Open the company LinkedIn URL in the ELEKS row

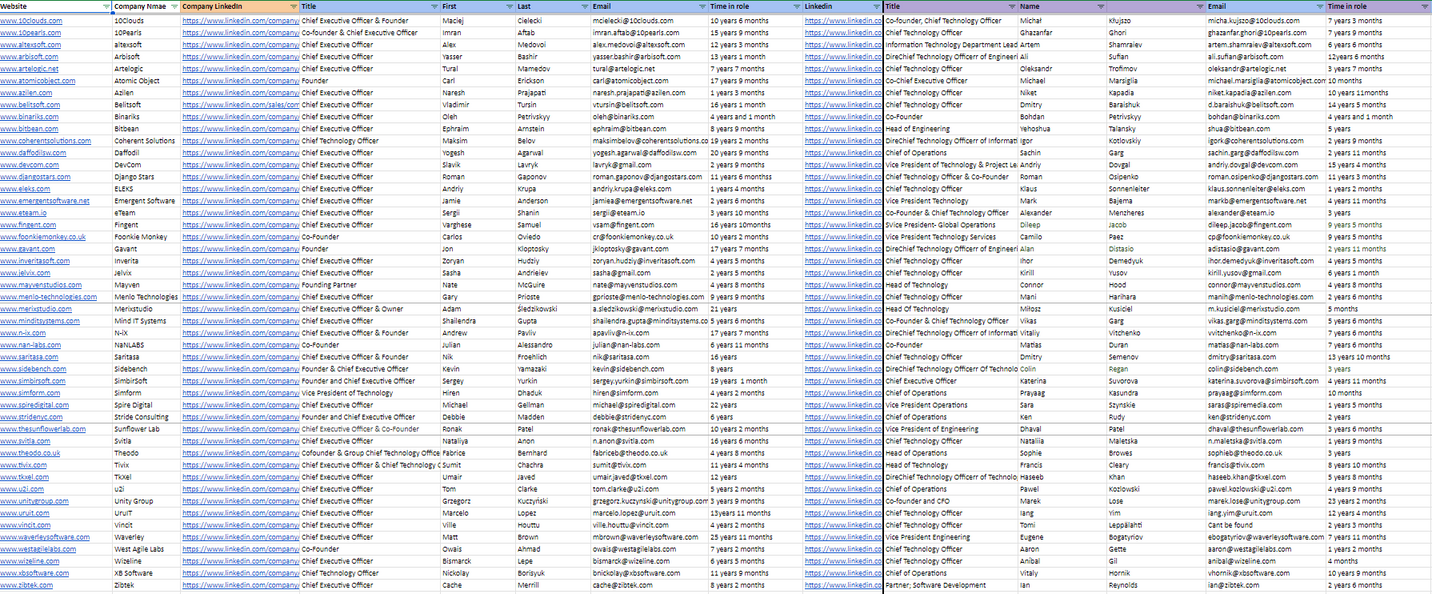[x=241, y=189]
